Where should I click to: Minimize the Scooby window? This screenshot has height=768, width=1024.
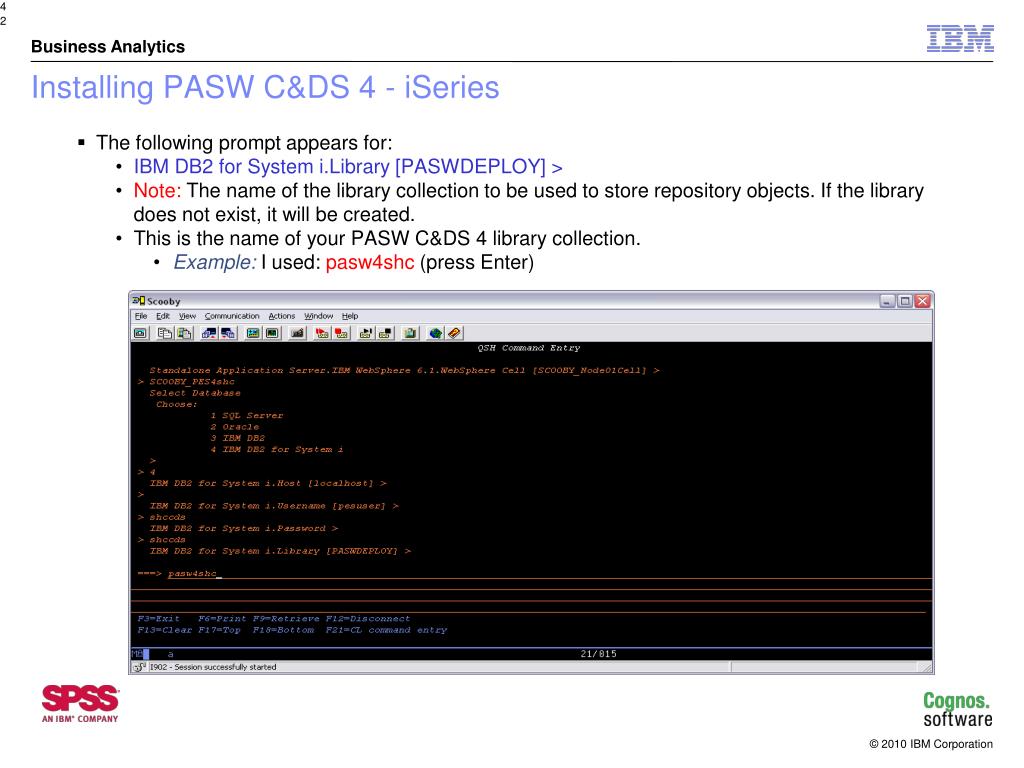[x=887, y=301]
